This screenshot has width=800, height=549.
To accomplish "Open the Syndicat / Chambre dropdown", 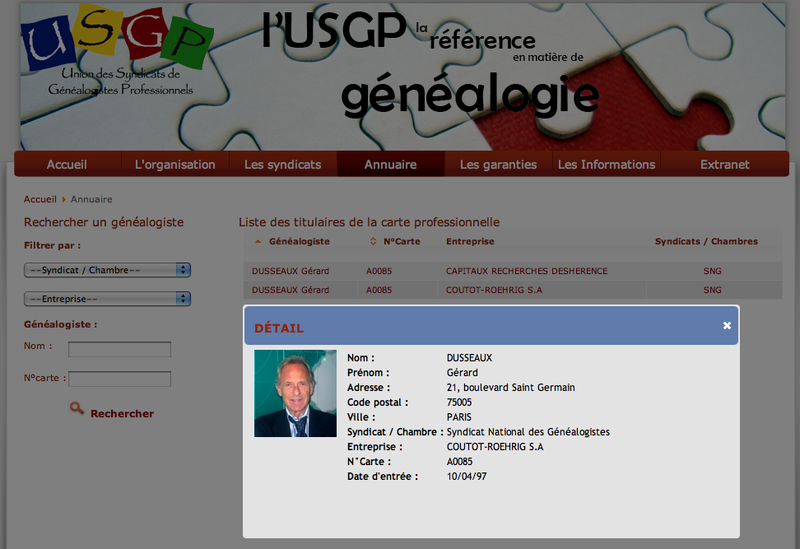I will (x=107, y=270).
